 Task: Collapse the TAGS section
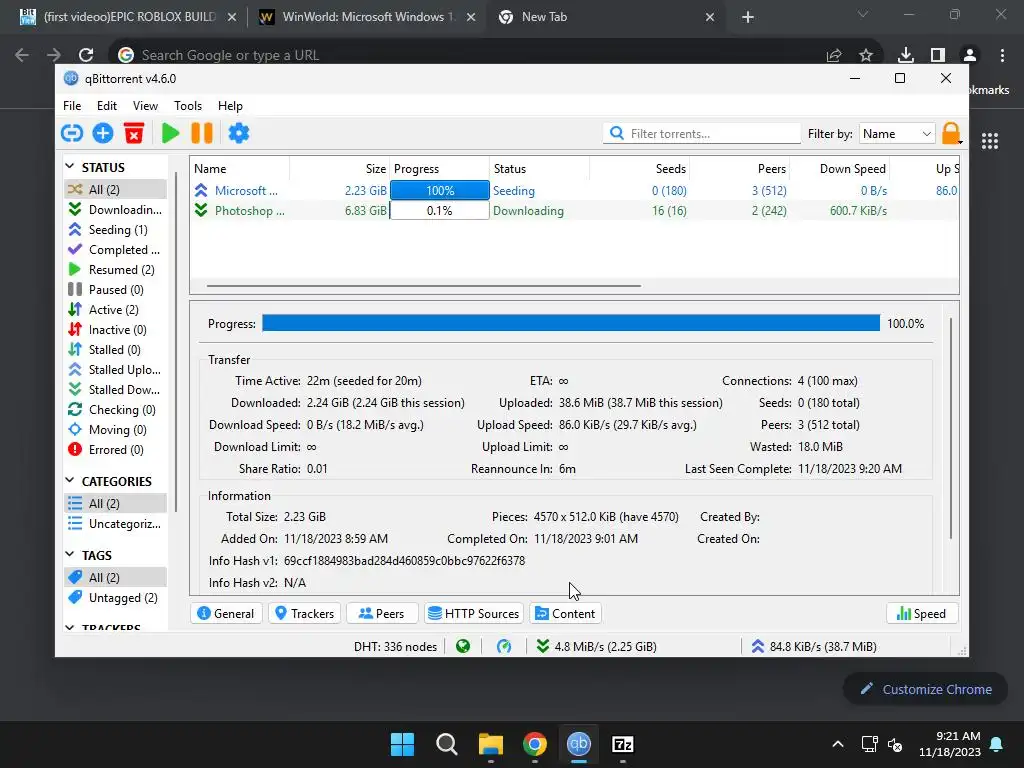[70, 554]
